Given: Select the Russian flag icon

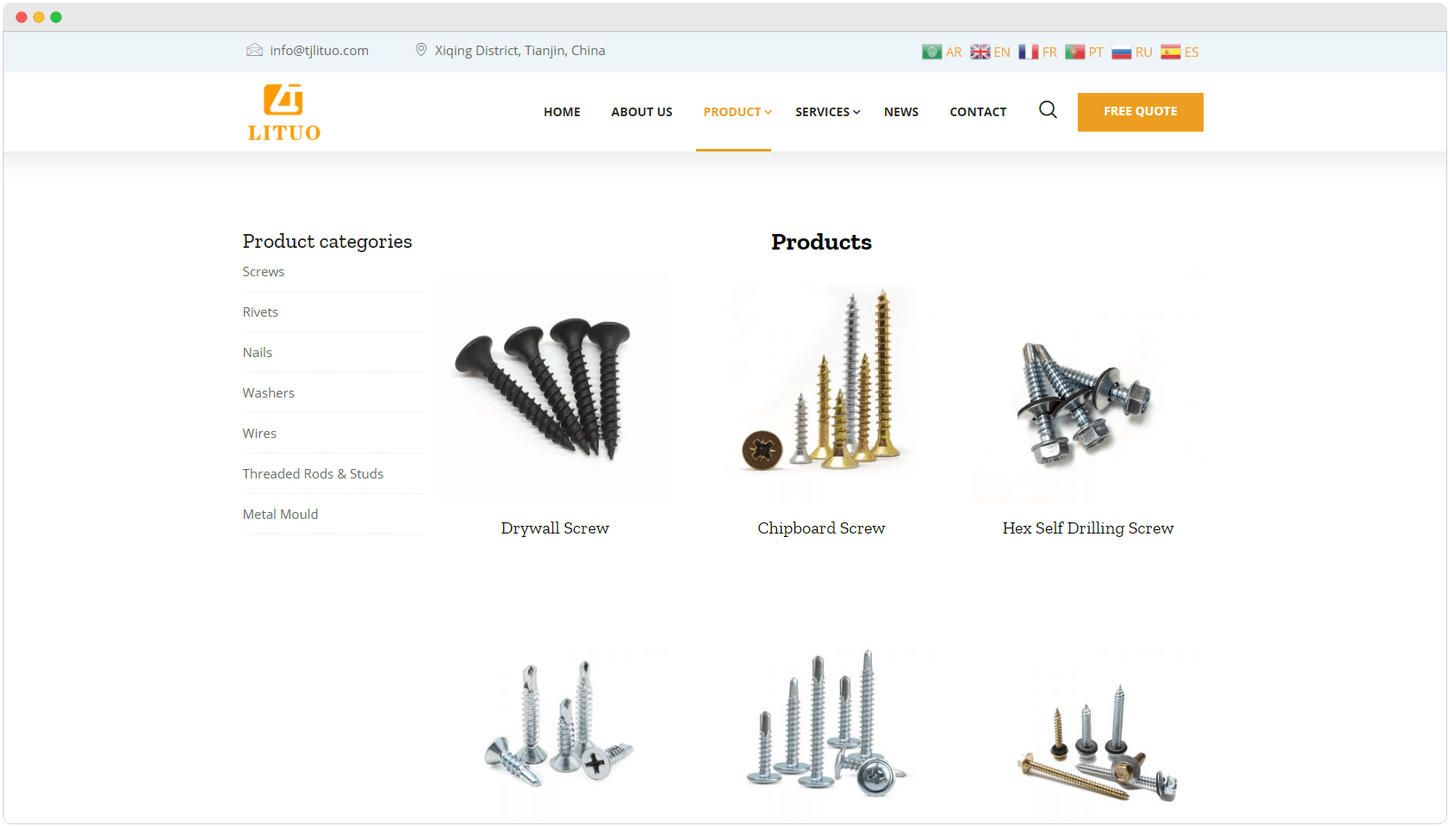Looking at the screenshot, I should pyautogui.click(x=1122, y=52).
